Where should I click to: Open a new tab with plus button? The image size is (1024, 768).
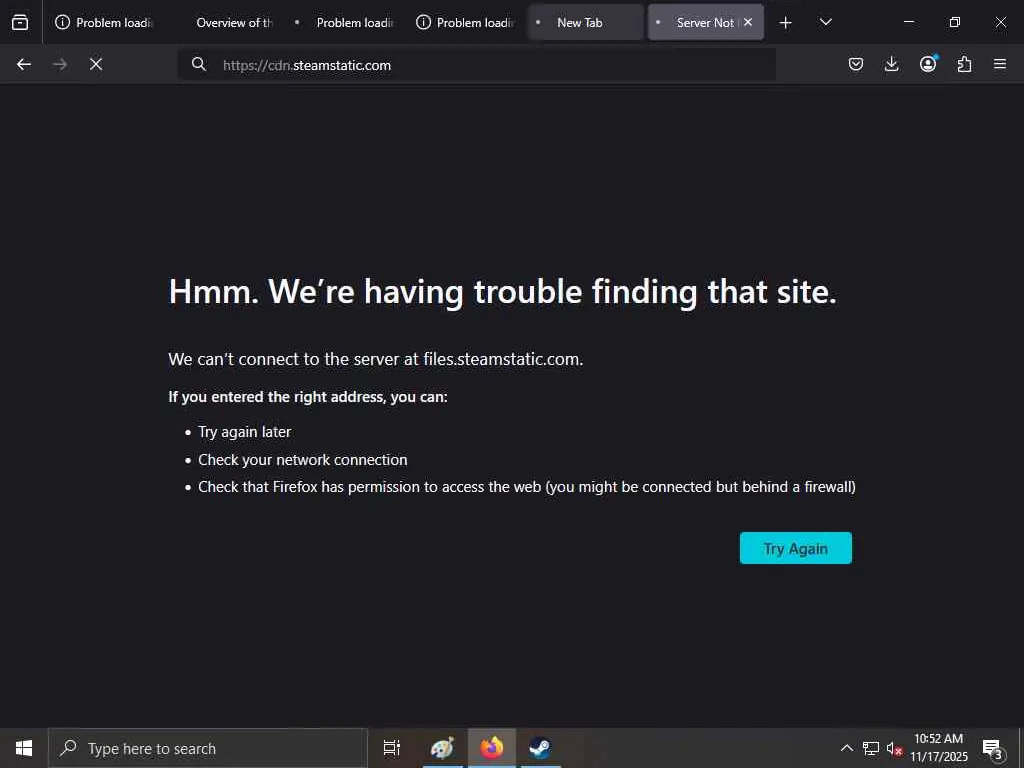[786, 23]
